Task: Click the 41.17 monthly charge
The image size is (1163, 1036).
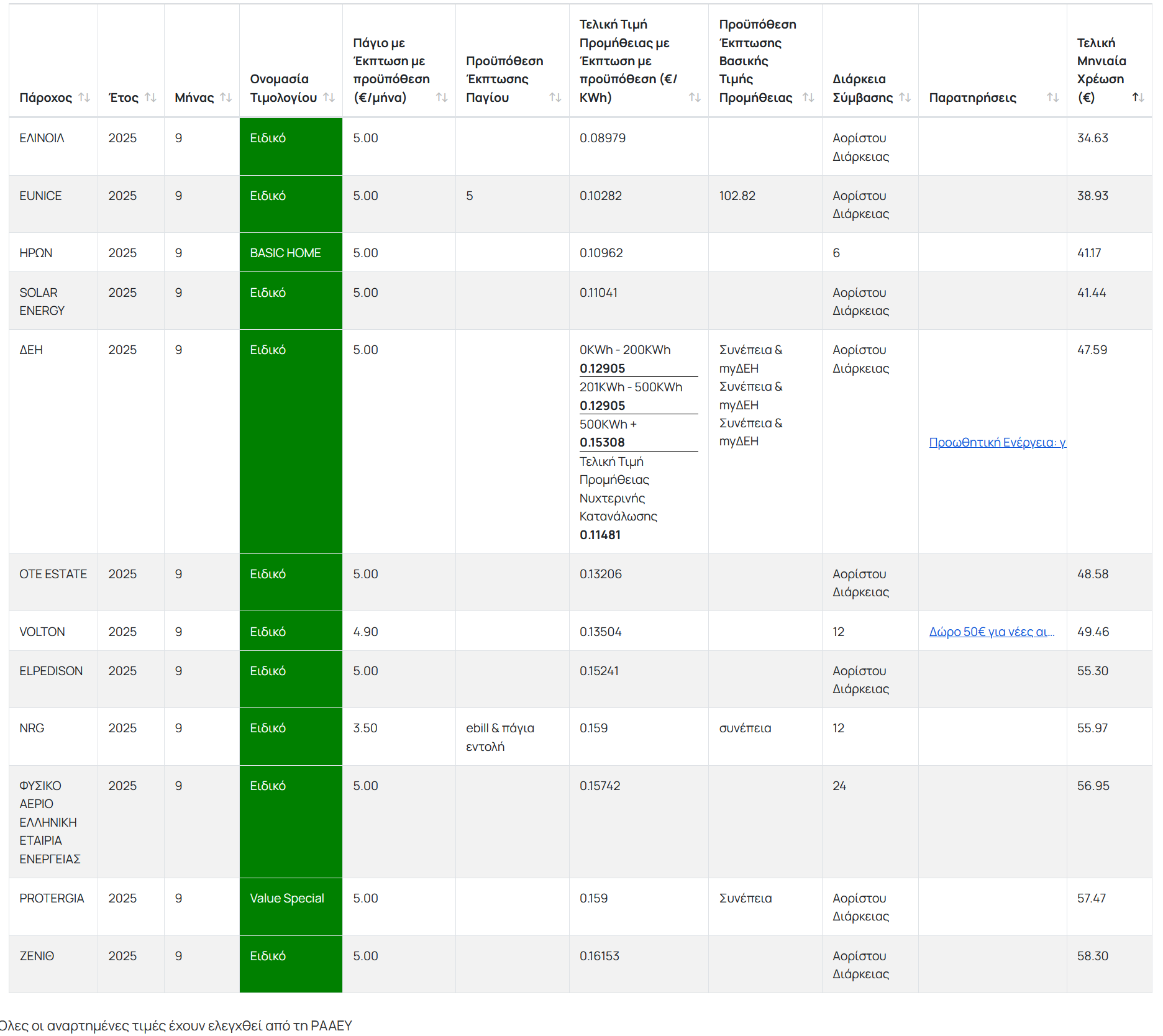Action: pos(1089,253)
